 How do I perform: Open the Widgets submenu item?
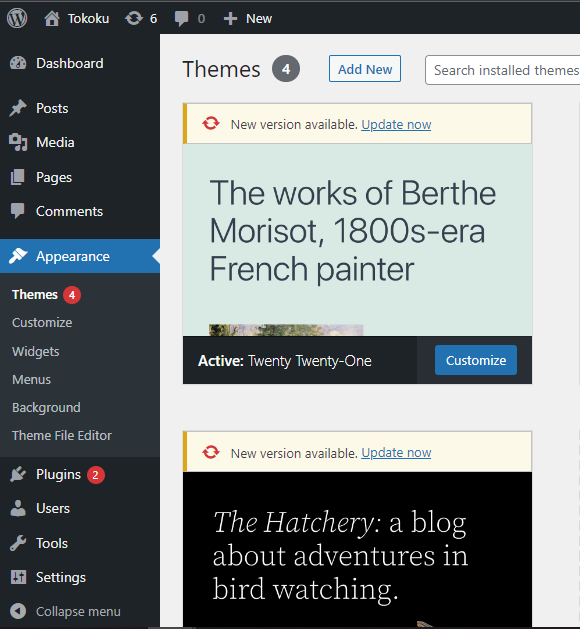pyautogui.click(x=36, y=351)
